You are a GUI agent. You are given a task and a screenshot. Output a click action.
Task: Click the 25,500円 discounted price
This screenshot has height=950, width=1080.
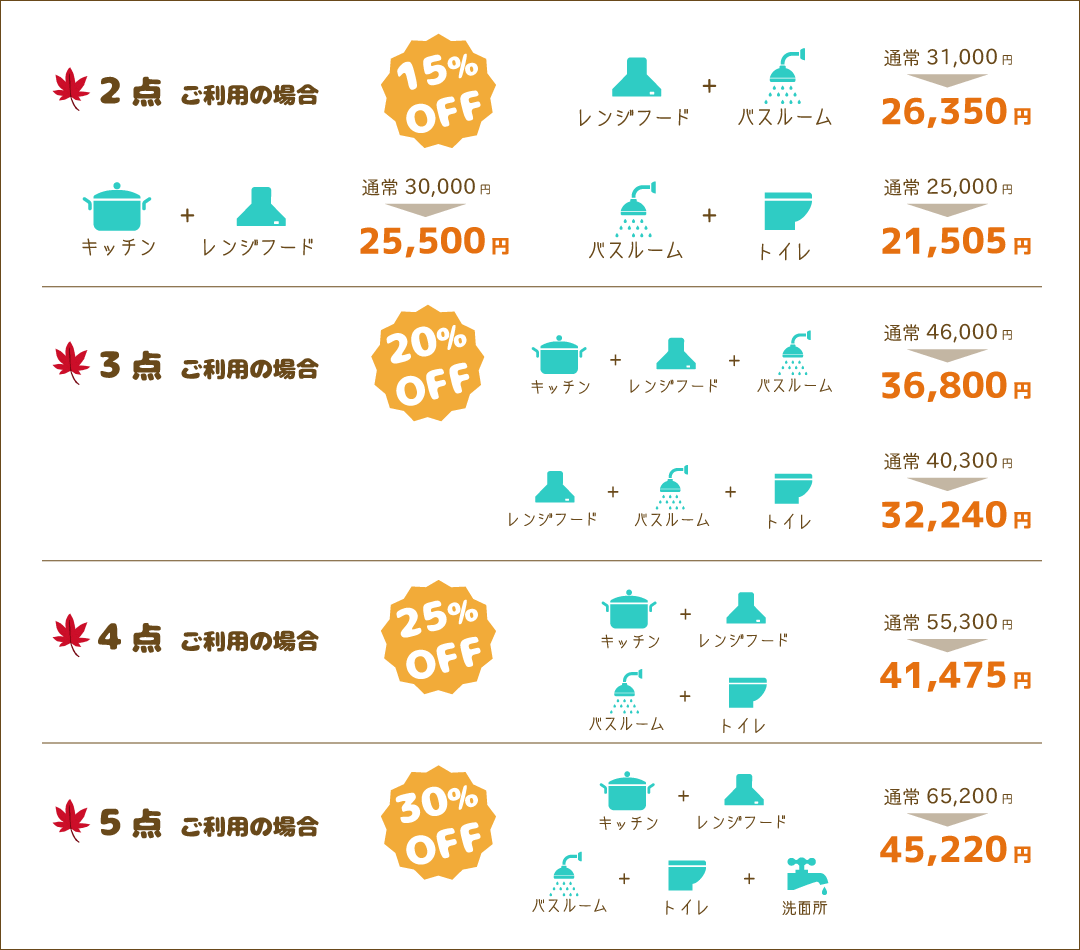tap(434, 241)
